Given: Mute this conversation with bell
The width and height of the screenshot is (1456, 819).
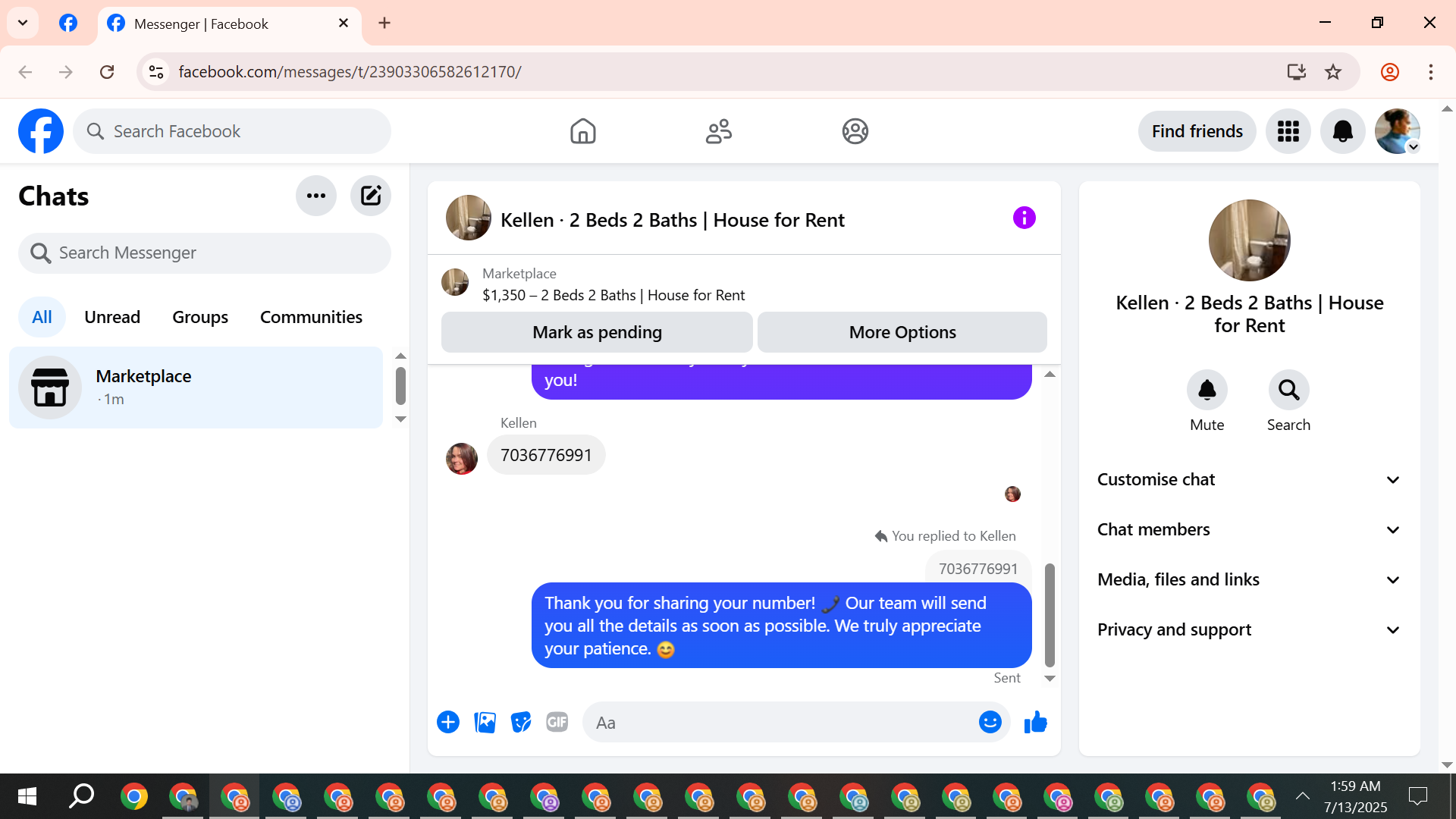Looking at the screenshot, I should [x=1207, y=391].
